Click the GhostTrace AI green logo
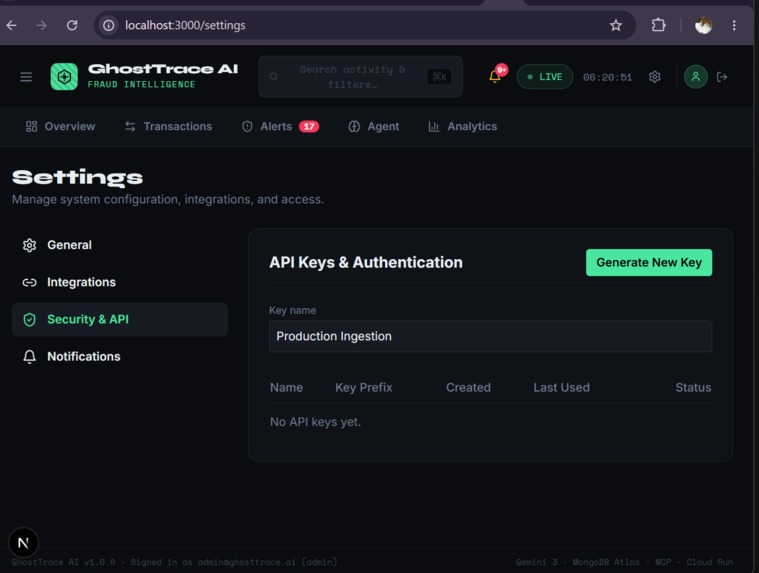This screenshot has height=573, width=759. click(x=64, y=76)
